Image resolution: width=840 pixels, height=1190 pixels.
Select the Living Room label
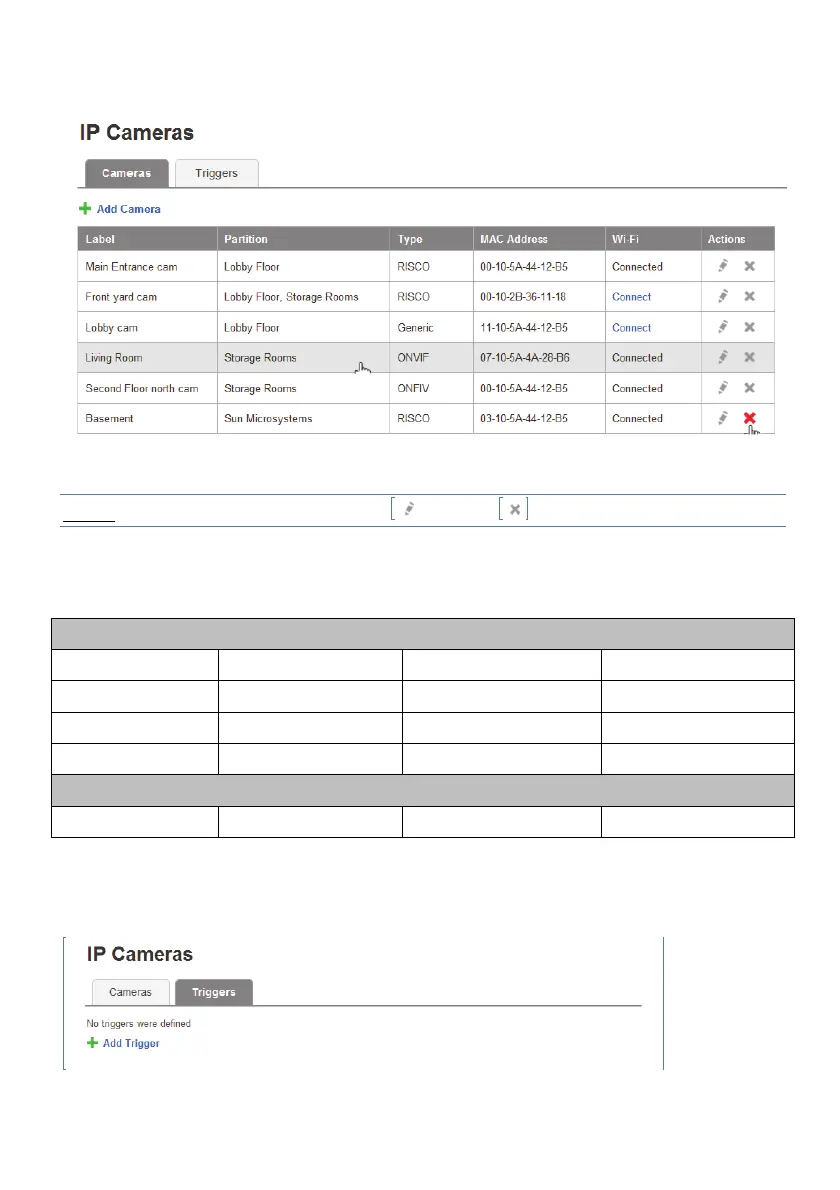[114, 357]
